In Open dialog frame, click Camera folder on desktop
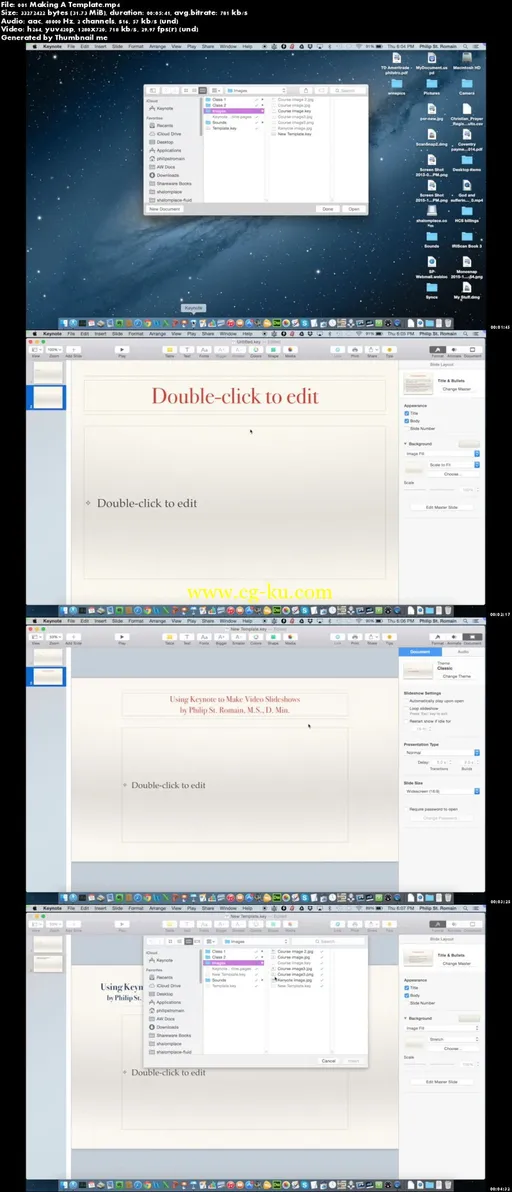Screen dimensions: 512x1192 [467, 86]
